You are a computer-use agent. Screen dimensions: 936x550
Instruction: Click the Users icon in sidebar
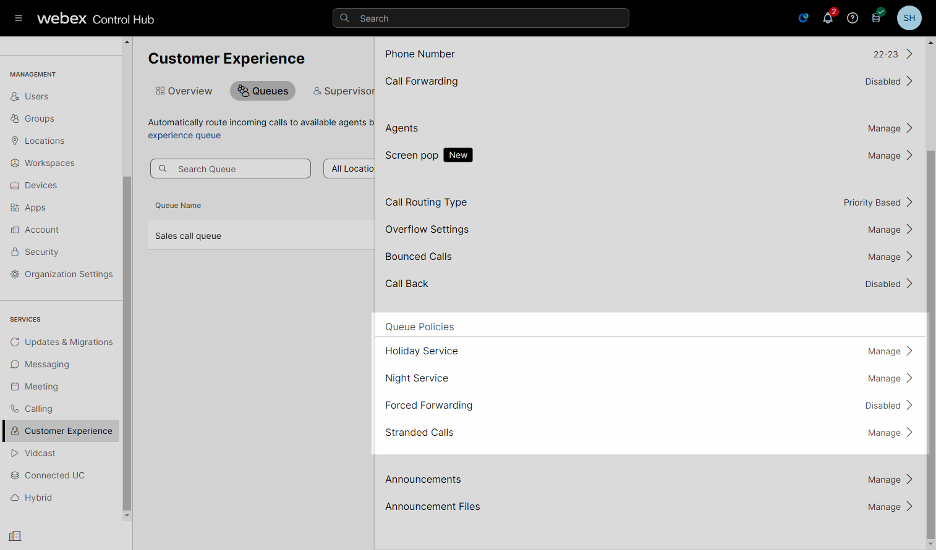coord(15,96)
